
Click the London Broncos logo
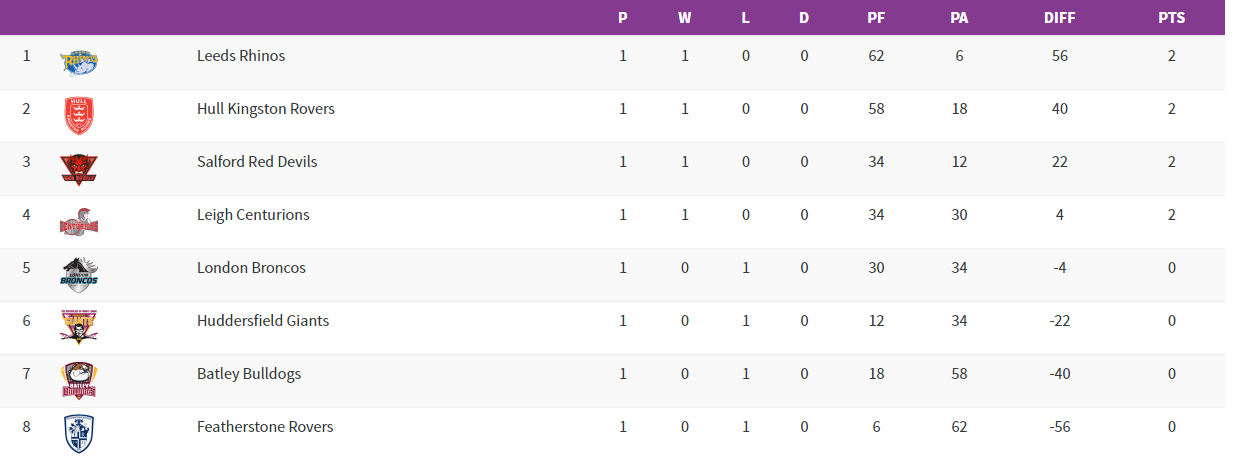pyautogui.click(x=79, y=274)
